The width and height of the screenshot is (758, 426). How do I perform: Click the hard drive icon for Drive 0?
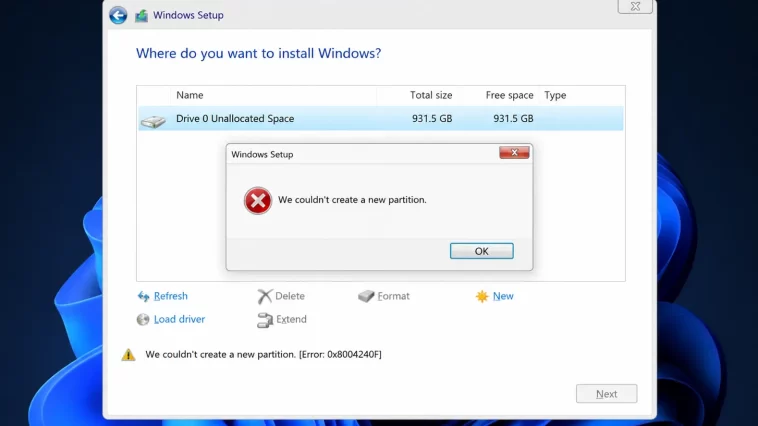[x=153, y=121]
